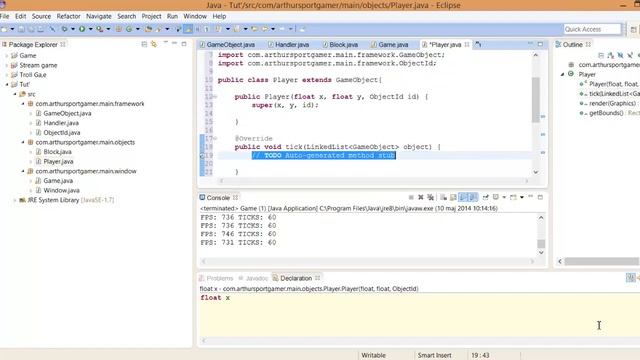
Task: Switch to the Game.java editor tab
Action: pos(389,44)
